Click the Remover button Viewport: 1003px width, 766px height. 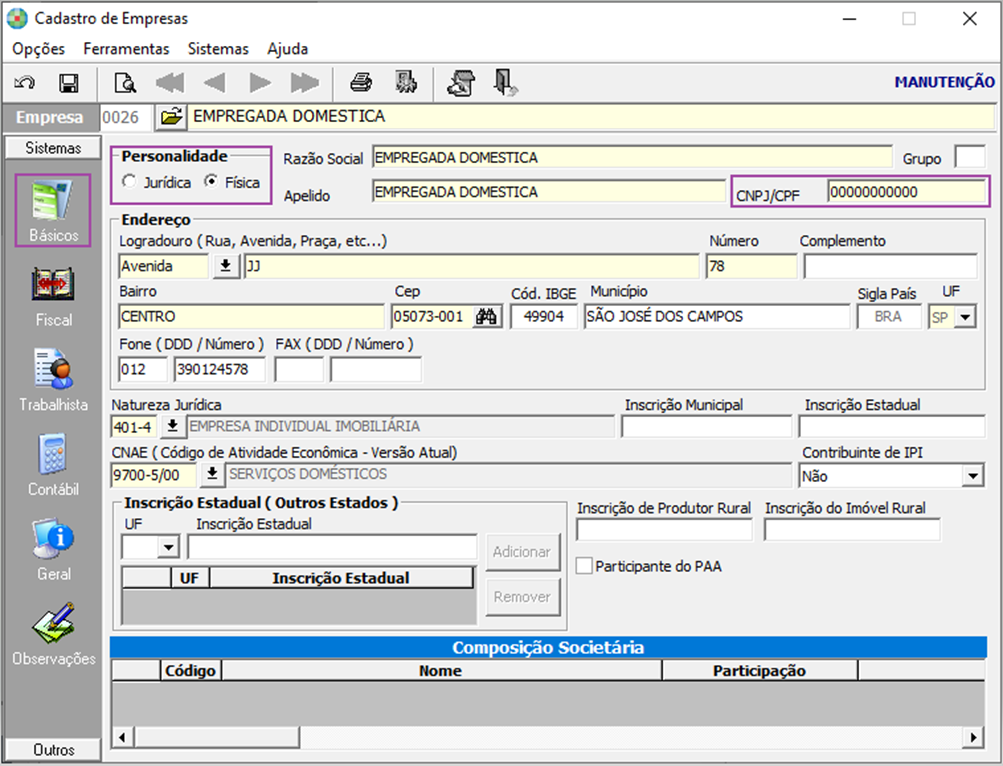point(523,597)
